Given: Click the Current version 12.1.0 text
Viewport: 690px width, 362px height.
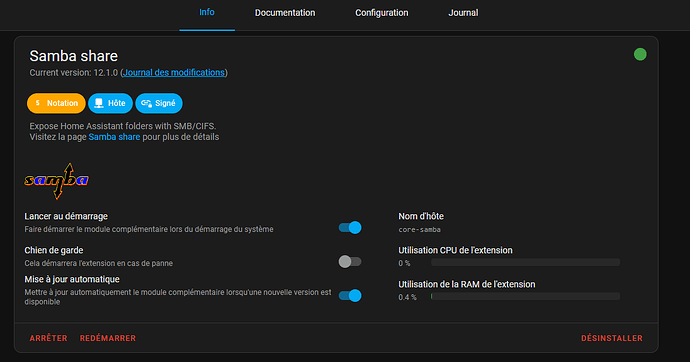Looking at the screenshot, I should click(x=73, y=73).
